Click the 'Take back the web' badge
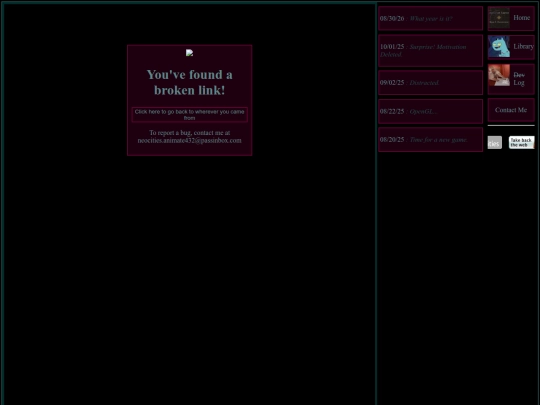This screenshot has width=540, height=405. [x=521, y=142]
